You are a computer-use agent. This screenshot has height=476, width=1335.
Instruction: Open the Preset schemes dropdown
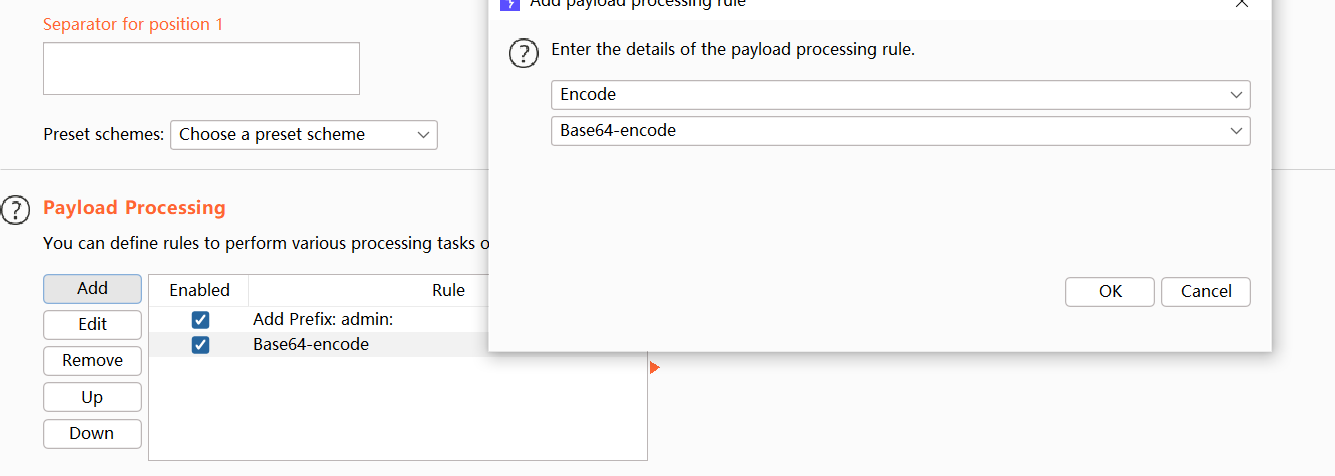tap(304, 135)
